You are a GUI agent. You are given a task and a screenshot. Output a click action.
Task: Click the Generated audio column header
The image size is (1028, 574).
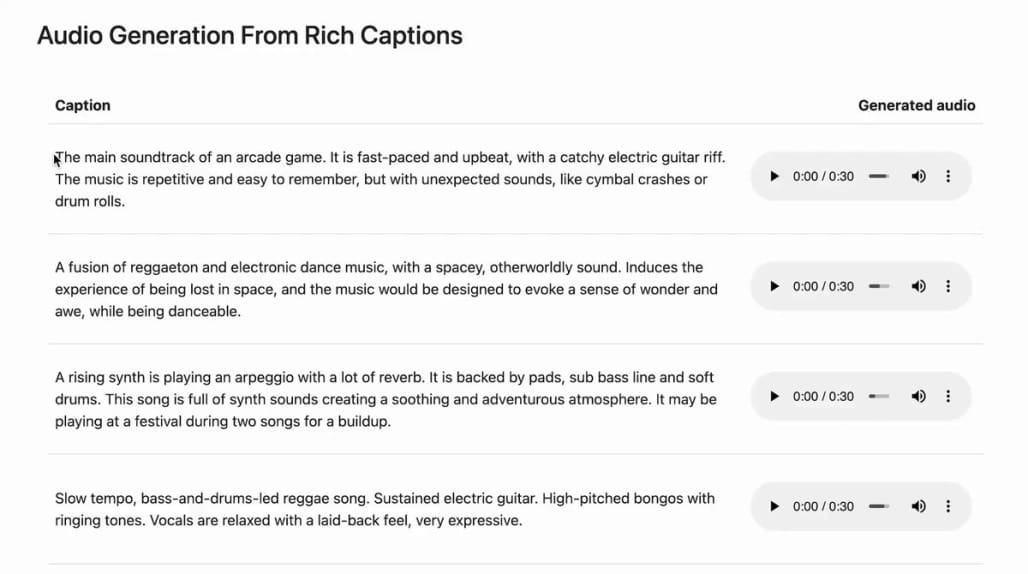[x=916, y=105]
